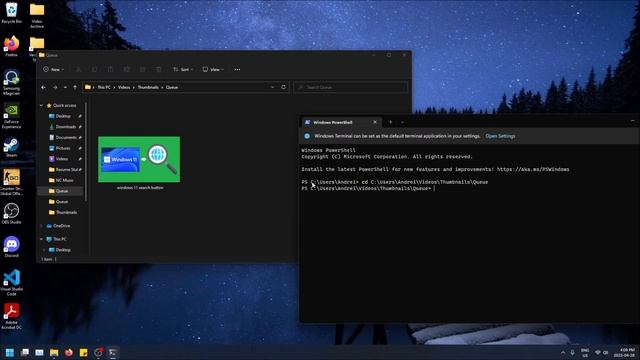Launch Steam from the desktop
This screenshot has width=640, height=360.
[11, 147]
